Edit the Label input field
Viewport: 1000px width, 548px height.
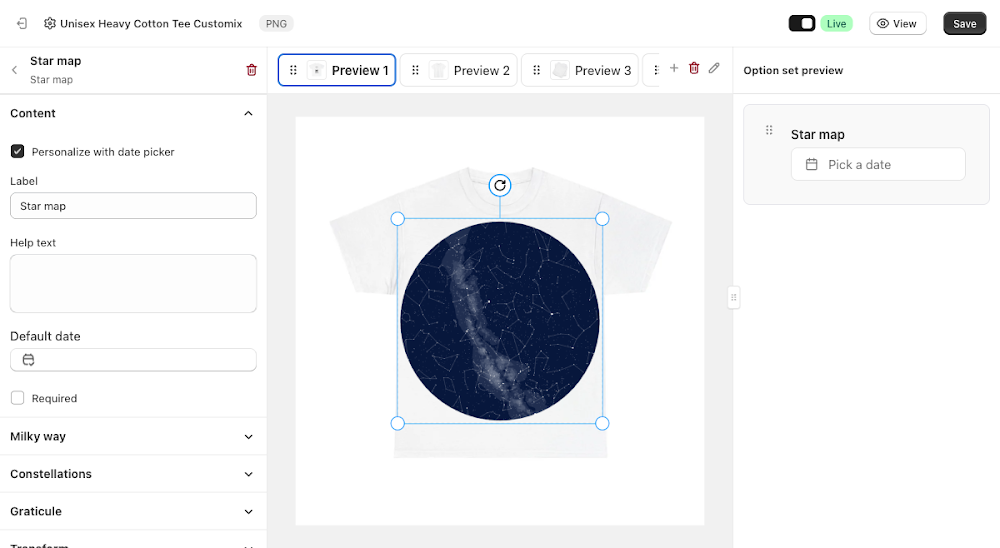133,206
